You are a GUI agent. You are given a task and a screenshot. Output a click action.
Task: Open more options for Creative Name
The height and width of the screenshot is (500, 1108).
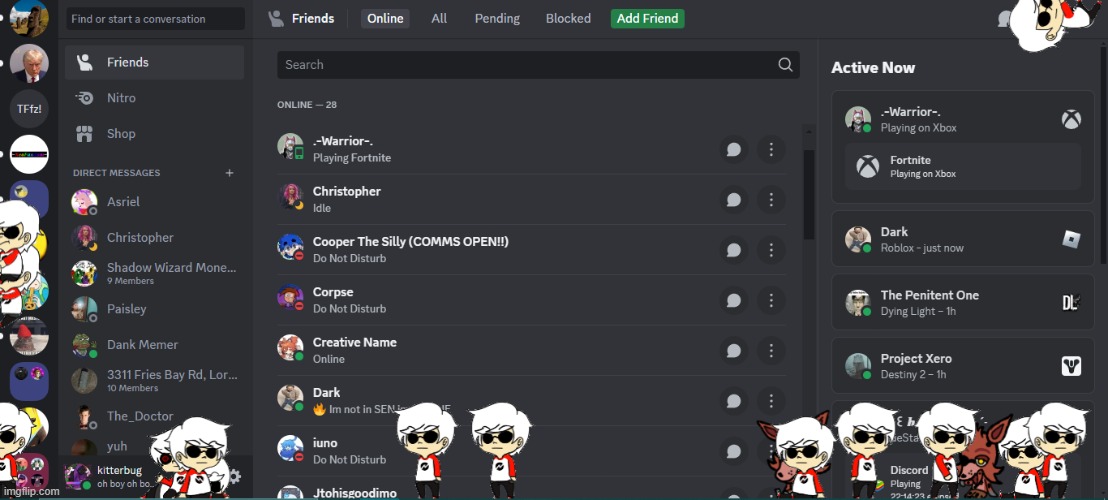point(771,350)
